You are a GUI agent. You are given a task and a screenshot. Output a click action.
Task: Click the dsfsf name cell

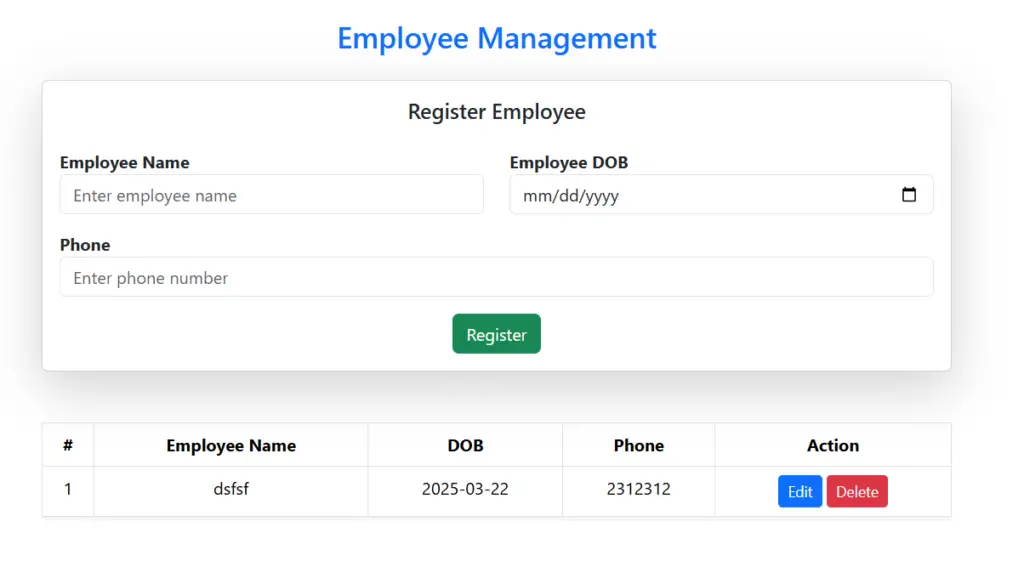click(231, 489)
